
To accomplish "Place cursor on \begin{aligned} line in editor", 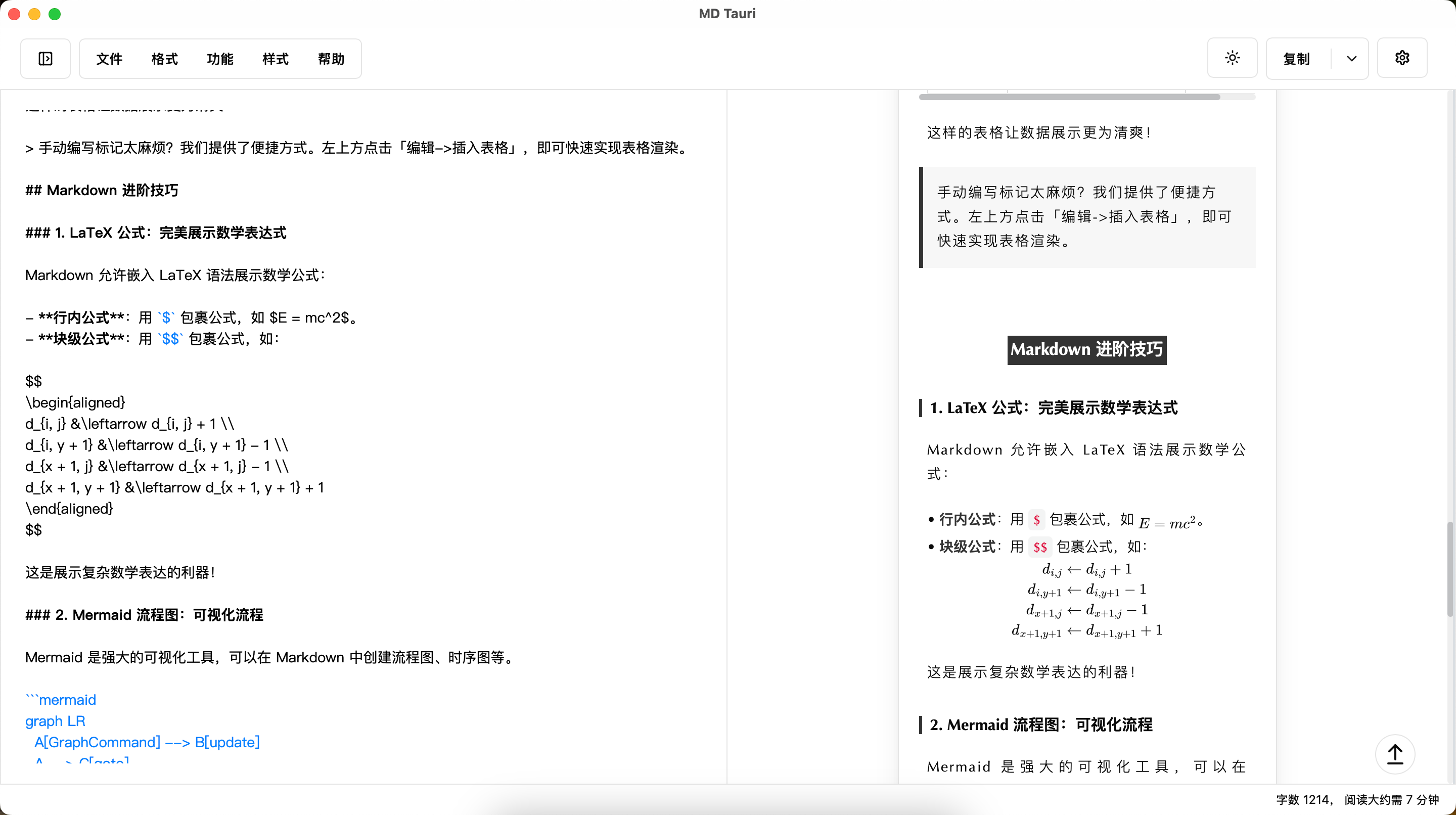I will (x=75, y=402).
